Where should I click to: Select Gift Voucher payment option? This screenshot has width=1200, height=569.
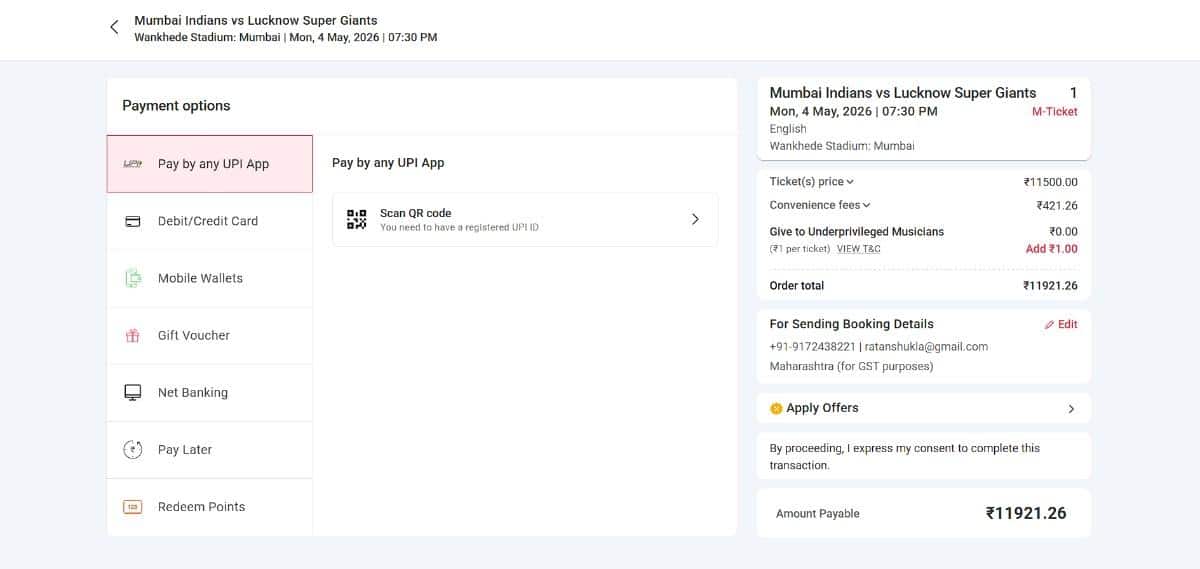(x=210, y=335)
